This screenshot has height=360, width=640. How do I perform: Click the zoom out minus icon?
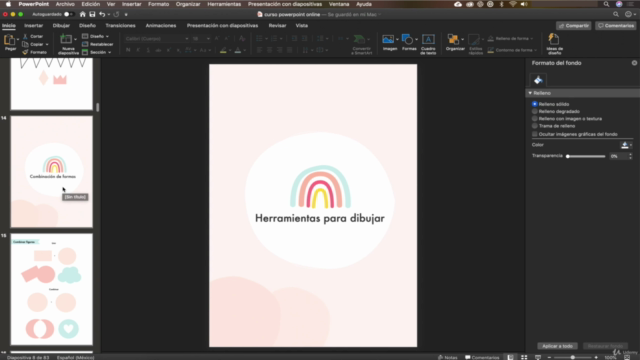click(x=549, y=357)
